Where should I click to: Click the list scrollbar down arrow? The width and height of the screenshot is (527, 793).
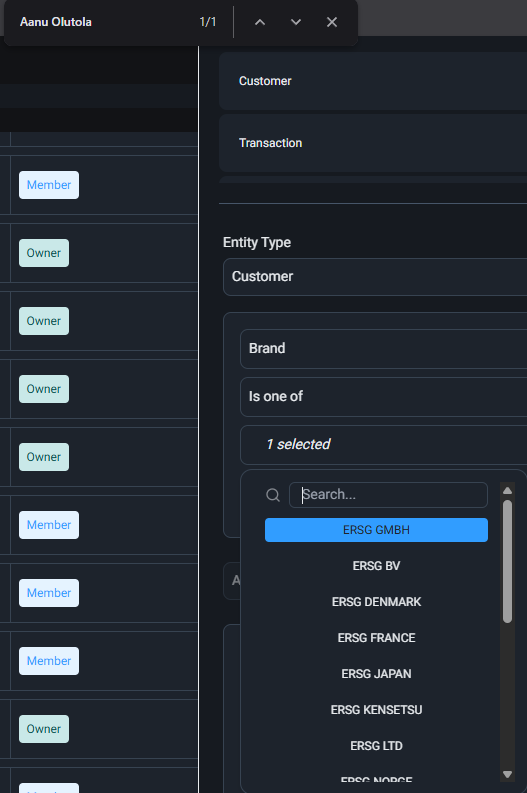(507, 774)
